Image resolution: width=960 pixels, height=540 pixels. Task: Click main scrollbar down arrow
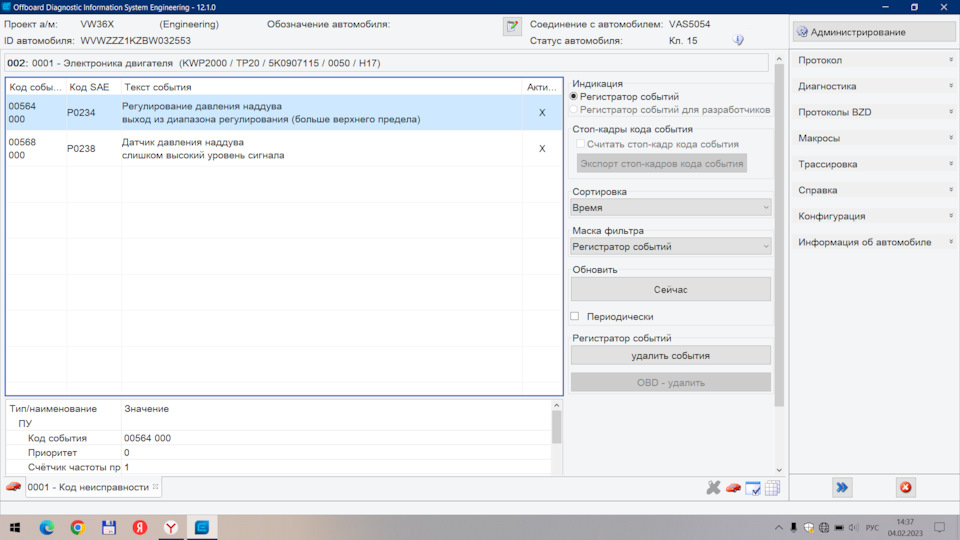click(x=779, y=470)
